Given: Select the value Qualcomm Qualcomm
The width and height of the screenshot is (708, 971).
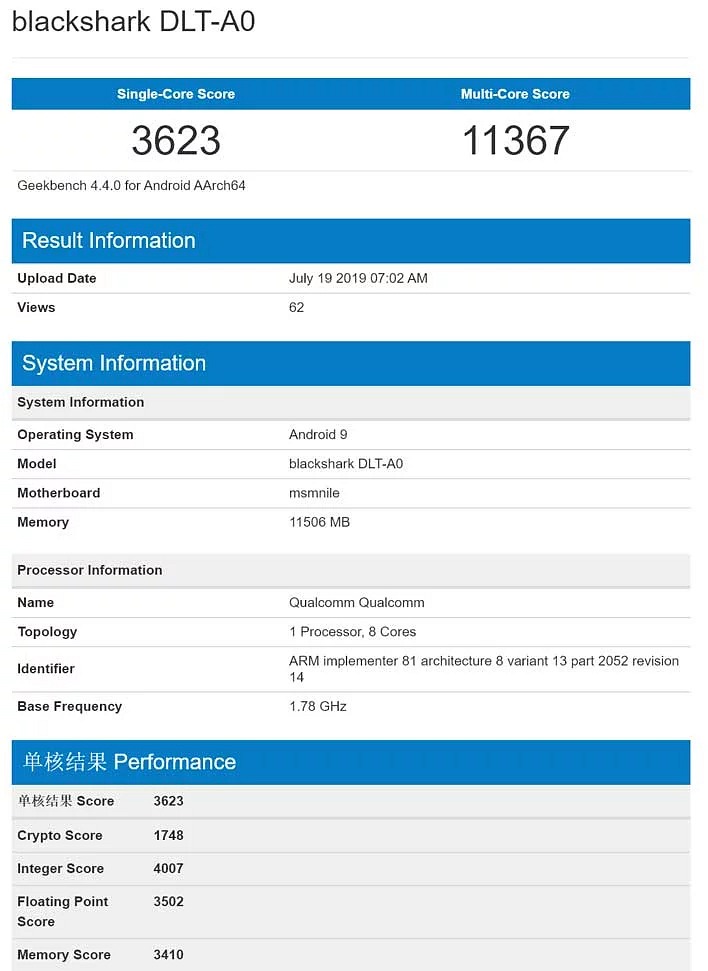Looking at the screenshot, I should tap(356, 603).
